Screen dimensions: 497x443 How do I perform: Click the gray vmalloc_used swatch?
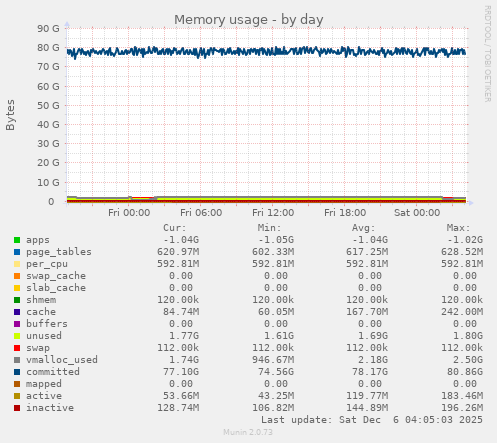point(17,360)
